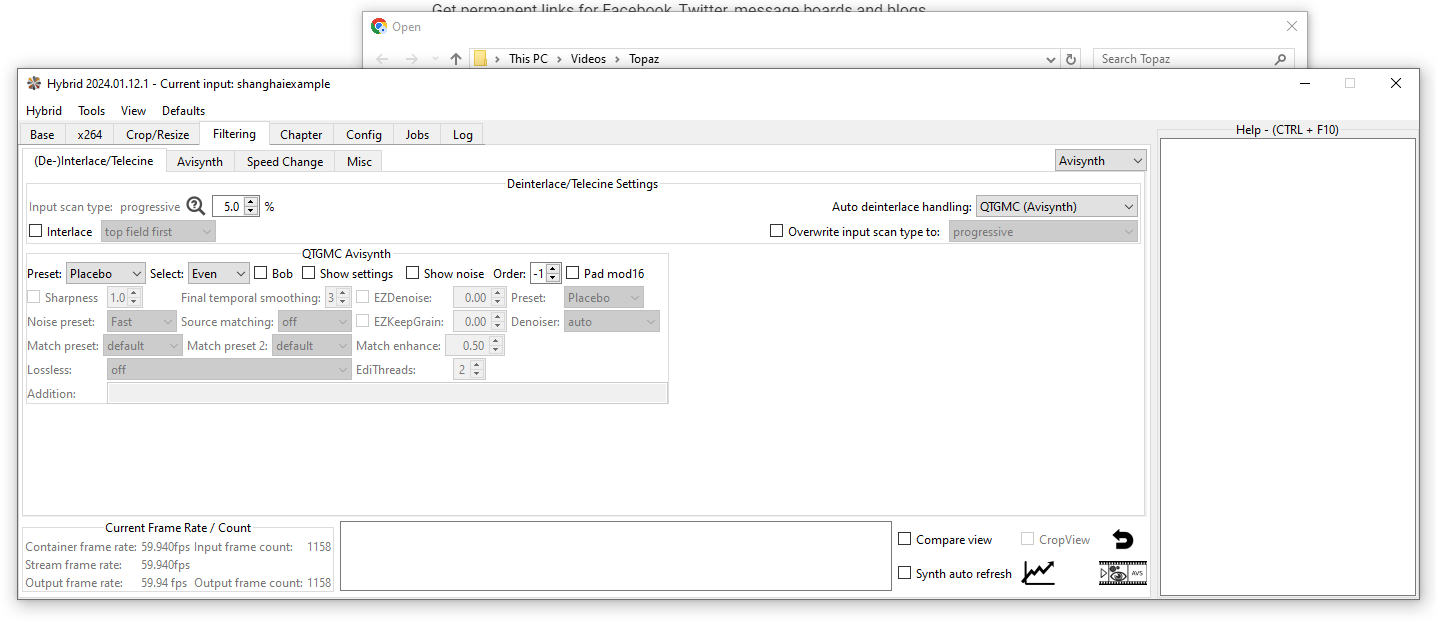The width and height of the screenshot is (1436, 626).
Task: Open the progressive overwrite scan dropdown
Action: click(x=1044, y=231)
